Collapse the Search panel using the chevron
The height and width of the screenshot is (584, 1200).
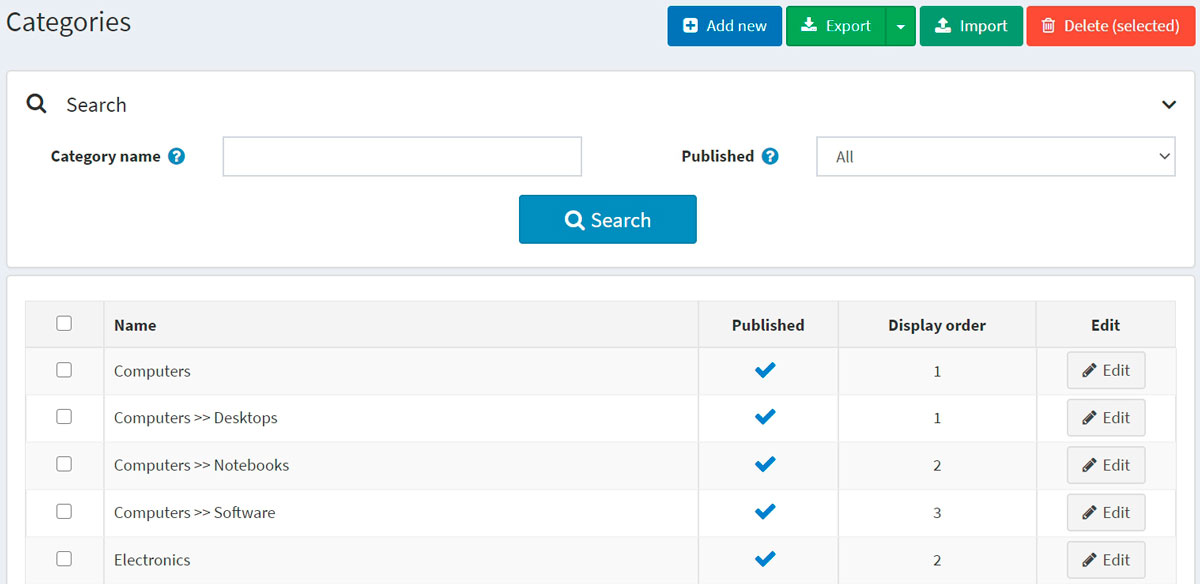pos(1168,105)
